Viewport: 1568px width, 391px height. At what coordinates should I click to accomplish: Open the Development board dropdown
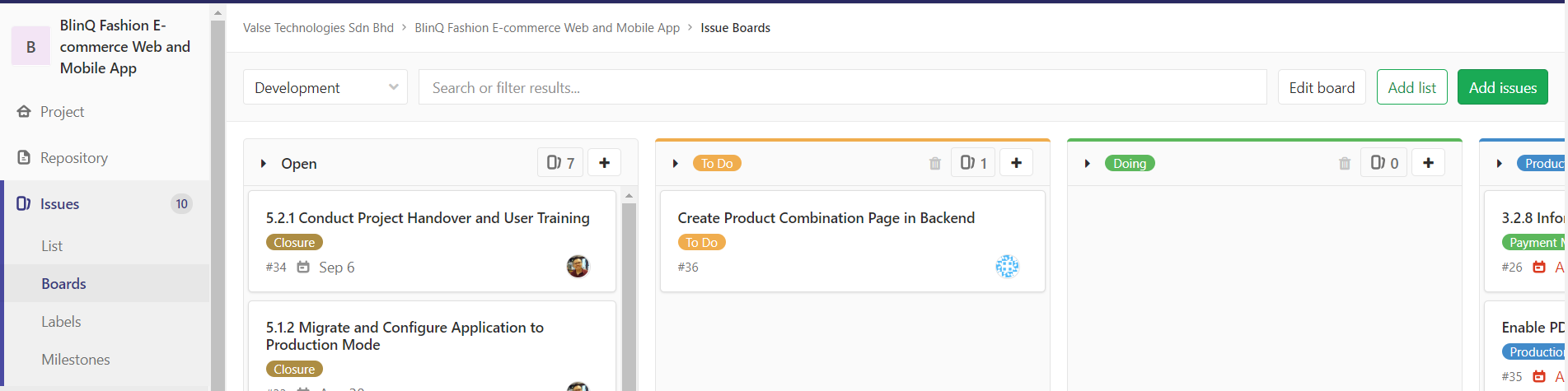click(x=325, y=87)
